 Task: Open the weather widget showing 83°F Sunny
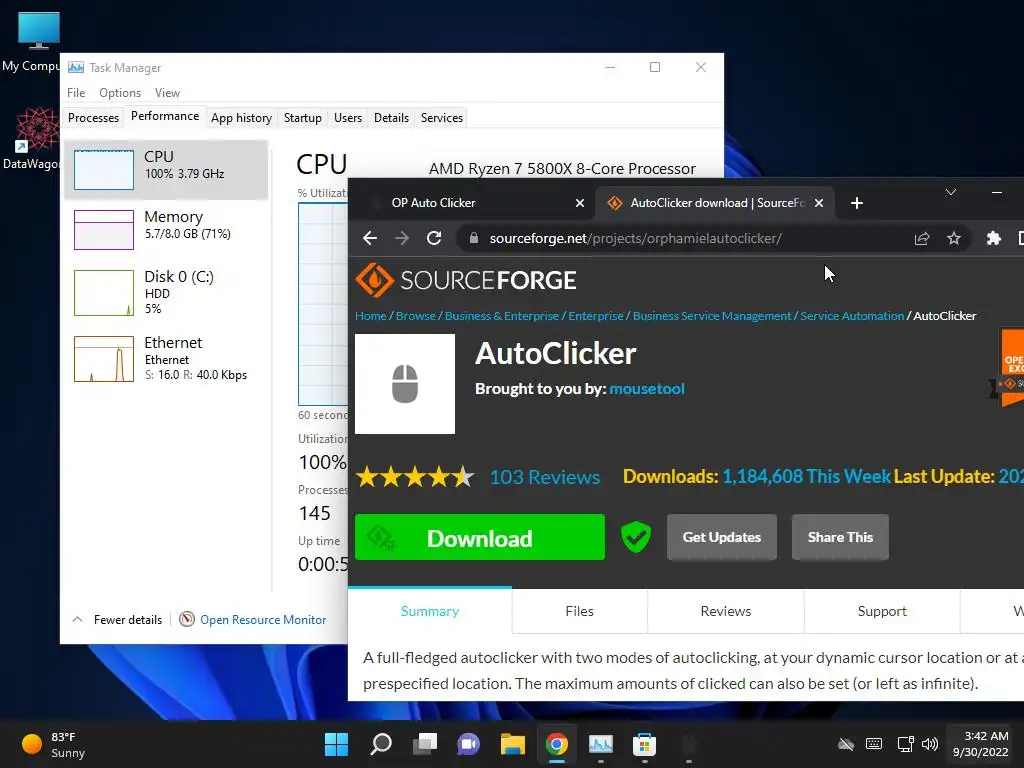pyautogui.click(x=54, y=744)
